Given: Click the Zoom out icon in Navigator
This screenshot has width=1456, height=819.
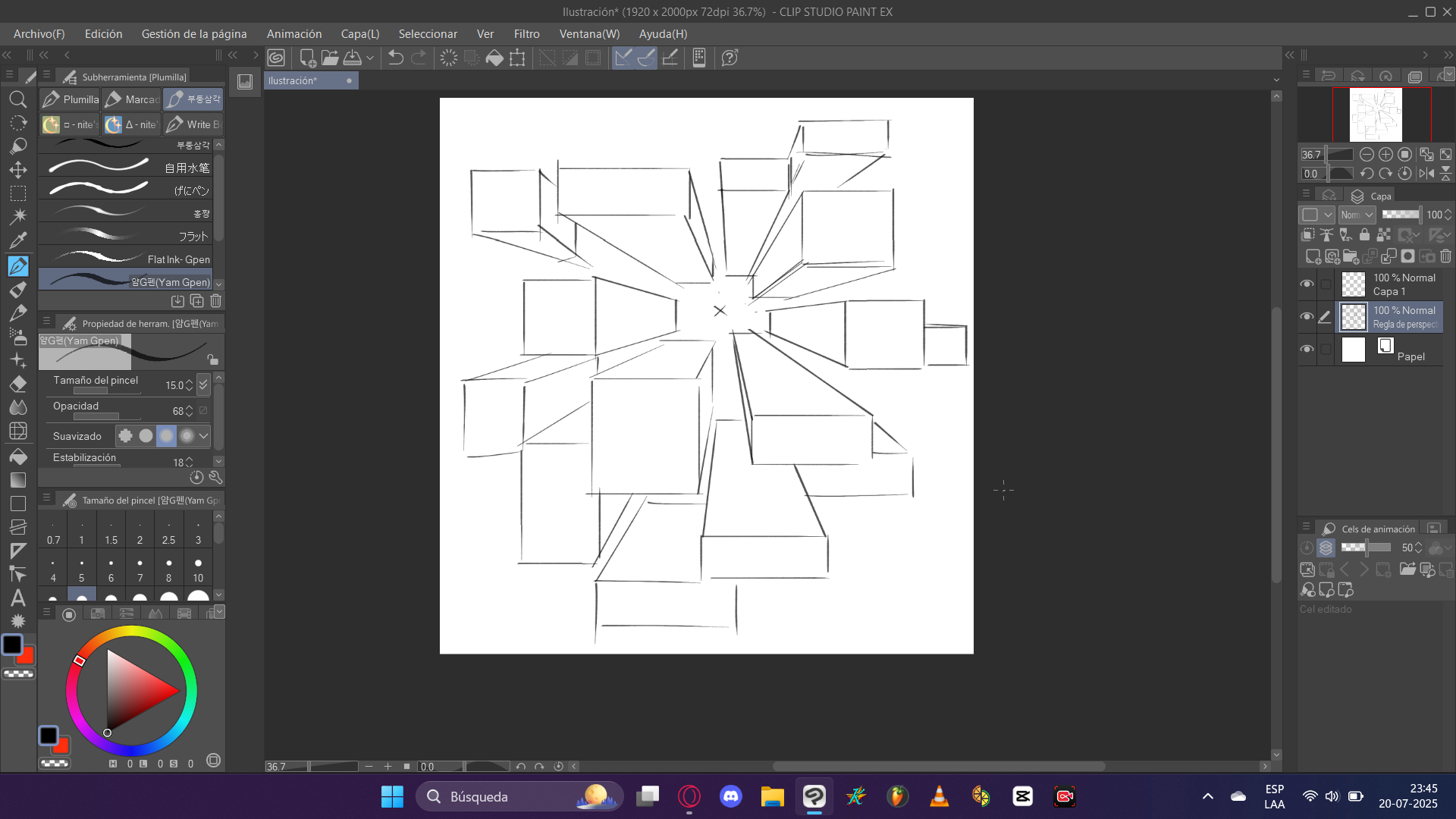Looking at the screenshot, I should tap(1367, 154).
